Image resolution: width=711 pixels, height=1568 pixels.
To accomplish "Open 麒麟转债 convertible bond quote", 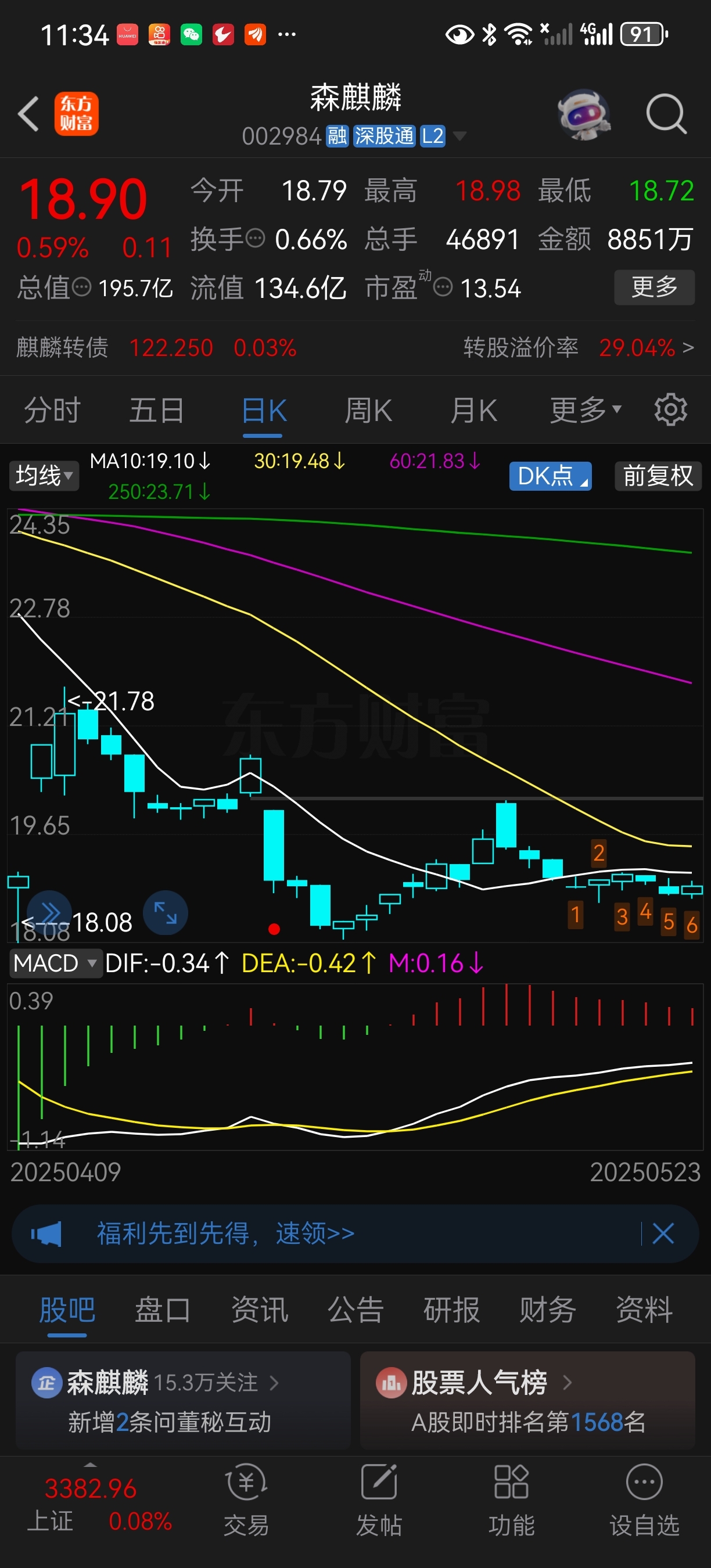I will tap(156, 347).
